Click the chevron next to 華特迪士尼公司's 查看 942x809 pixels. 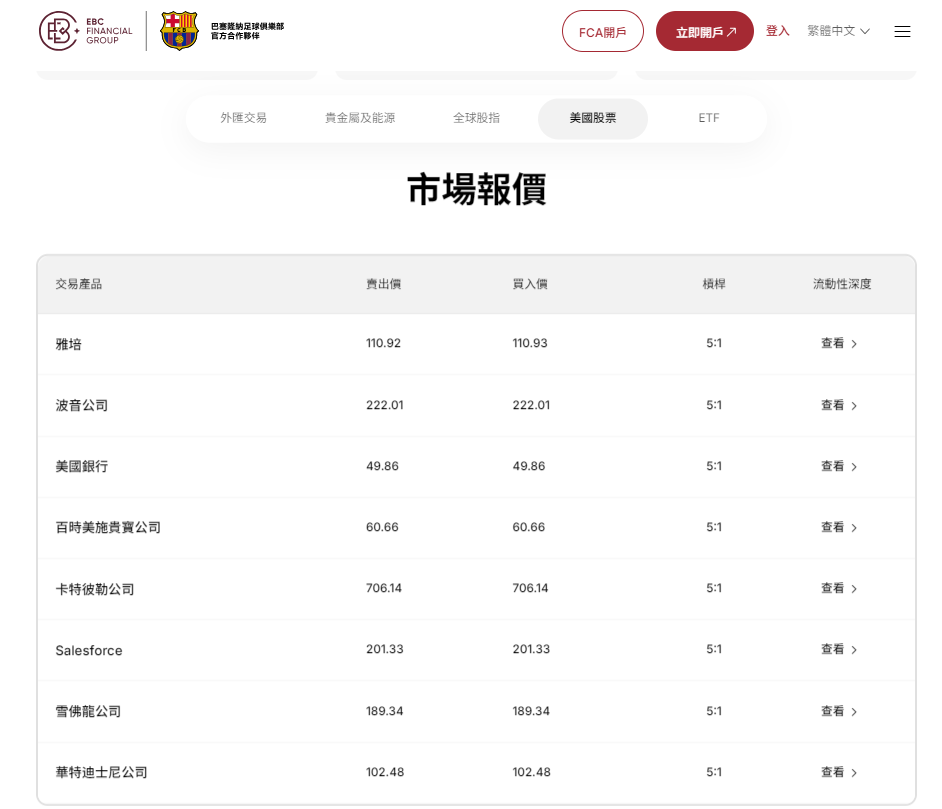(x=853, y=771)
